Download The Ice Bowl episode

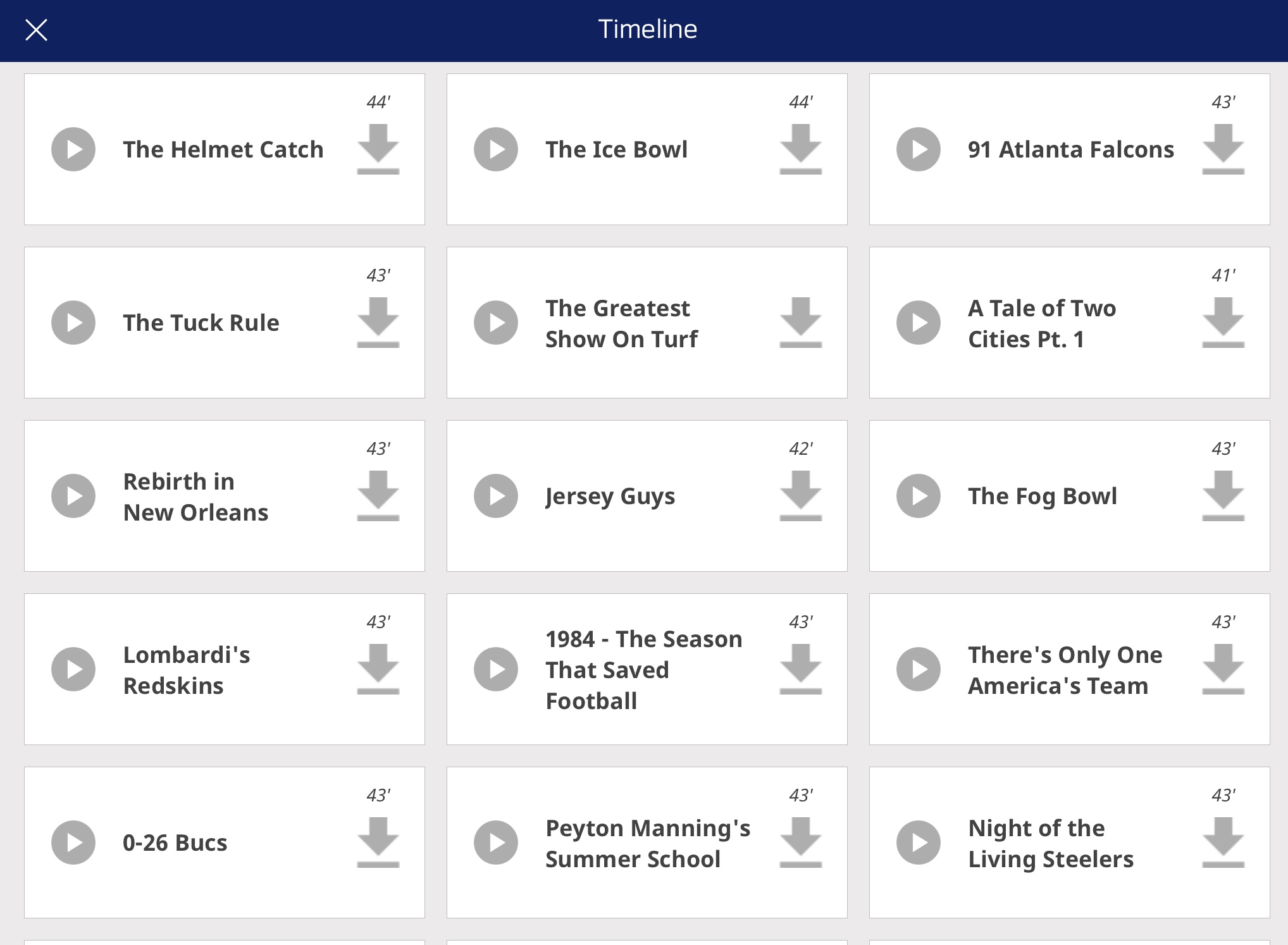(800, 149)
